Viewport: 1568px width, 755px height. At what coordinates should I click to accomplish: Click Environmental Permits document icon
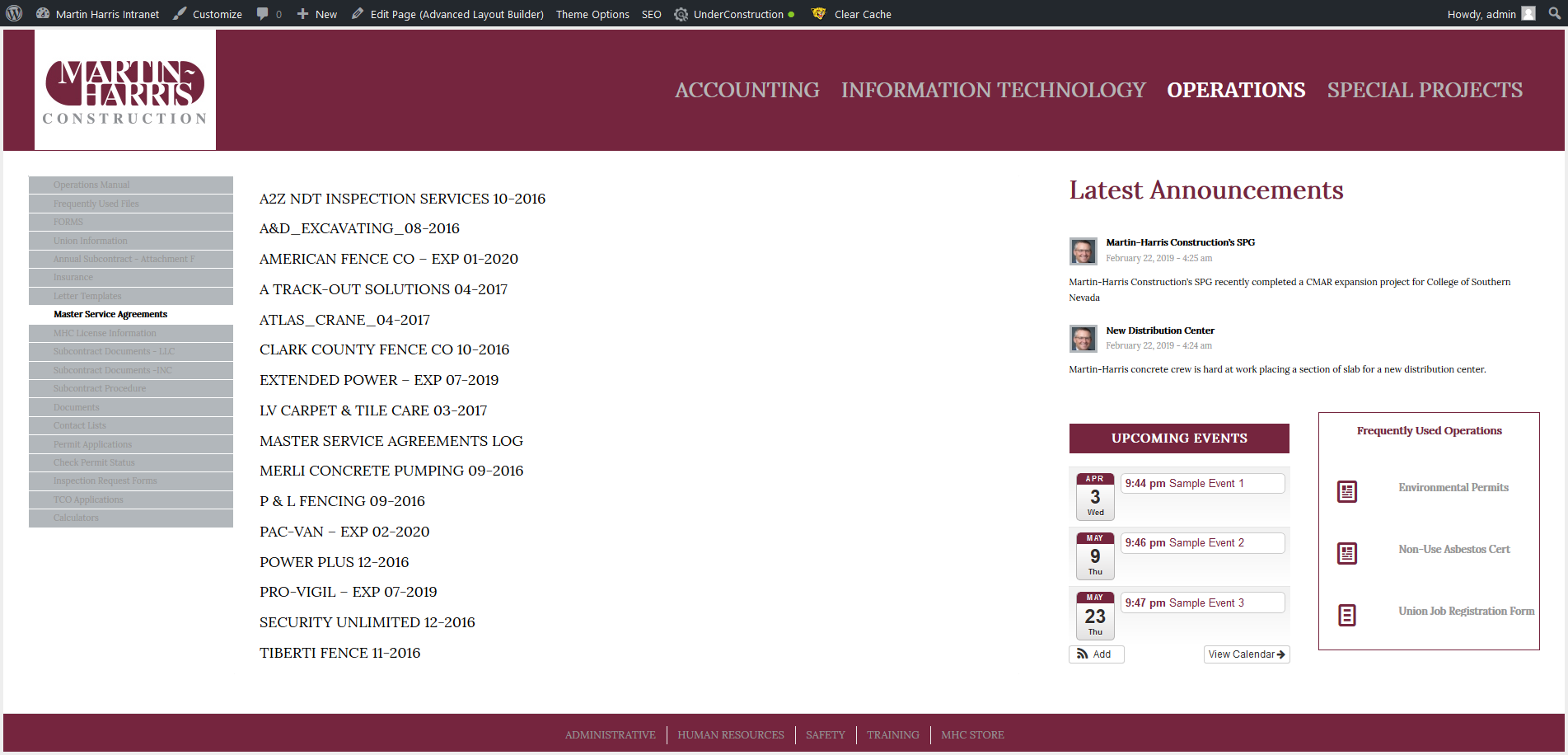coord(1347,492)
